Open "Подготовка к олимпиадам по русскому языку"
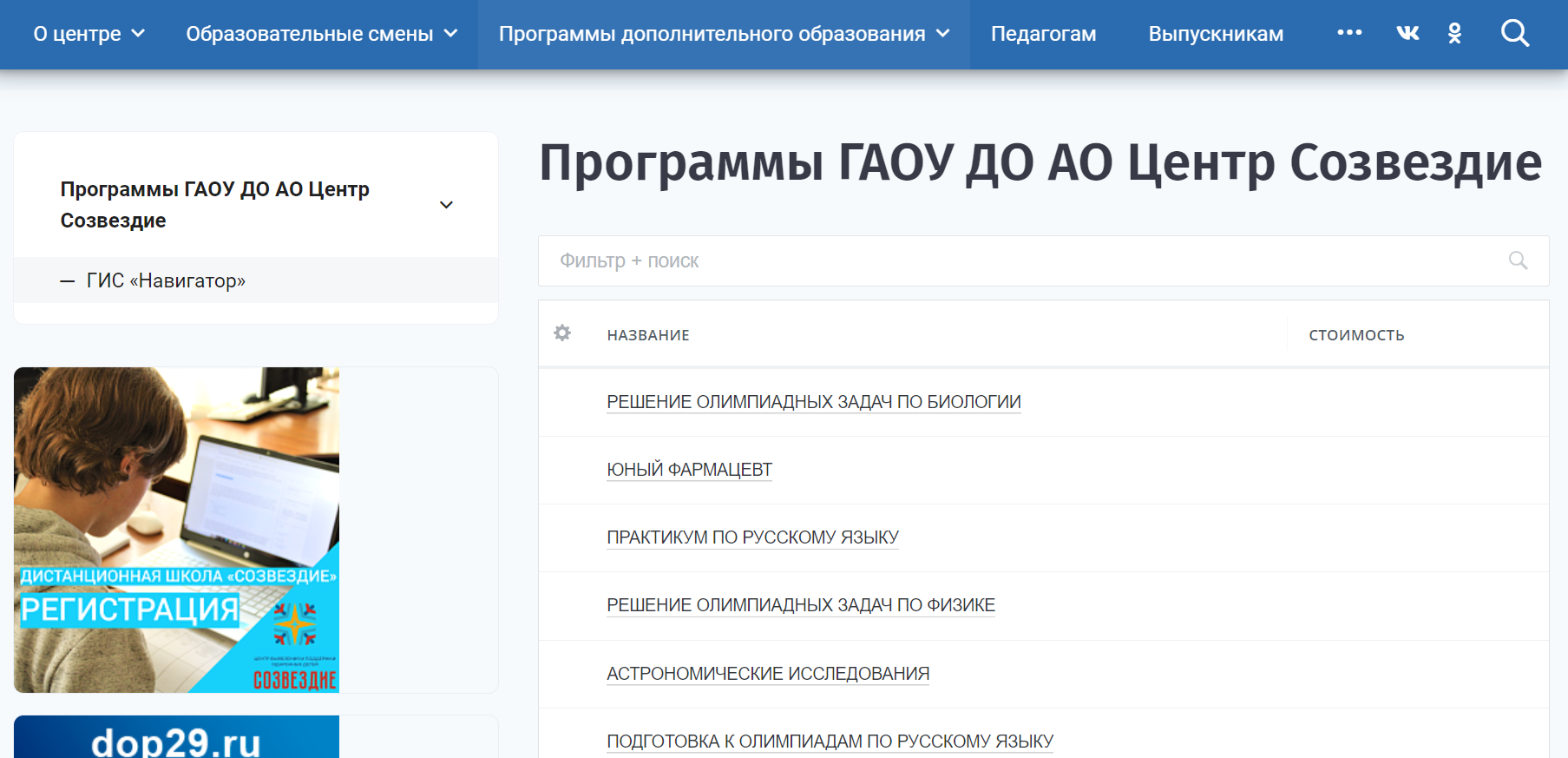 (x=830, y=742)
